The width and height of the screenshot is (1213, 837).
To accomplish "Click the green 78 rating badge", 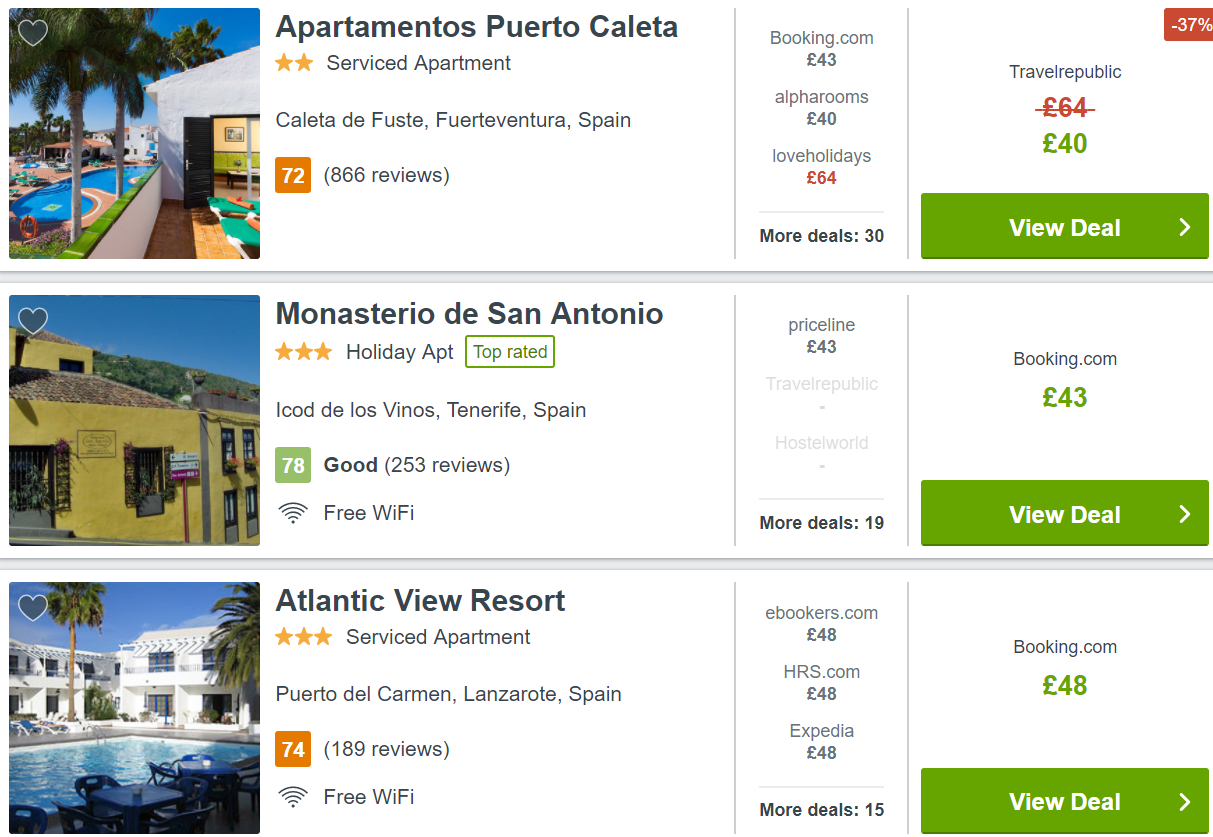I will coord(293,465).
